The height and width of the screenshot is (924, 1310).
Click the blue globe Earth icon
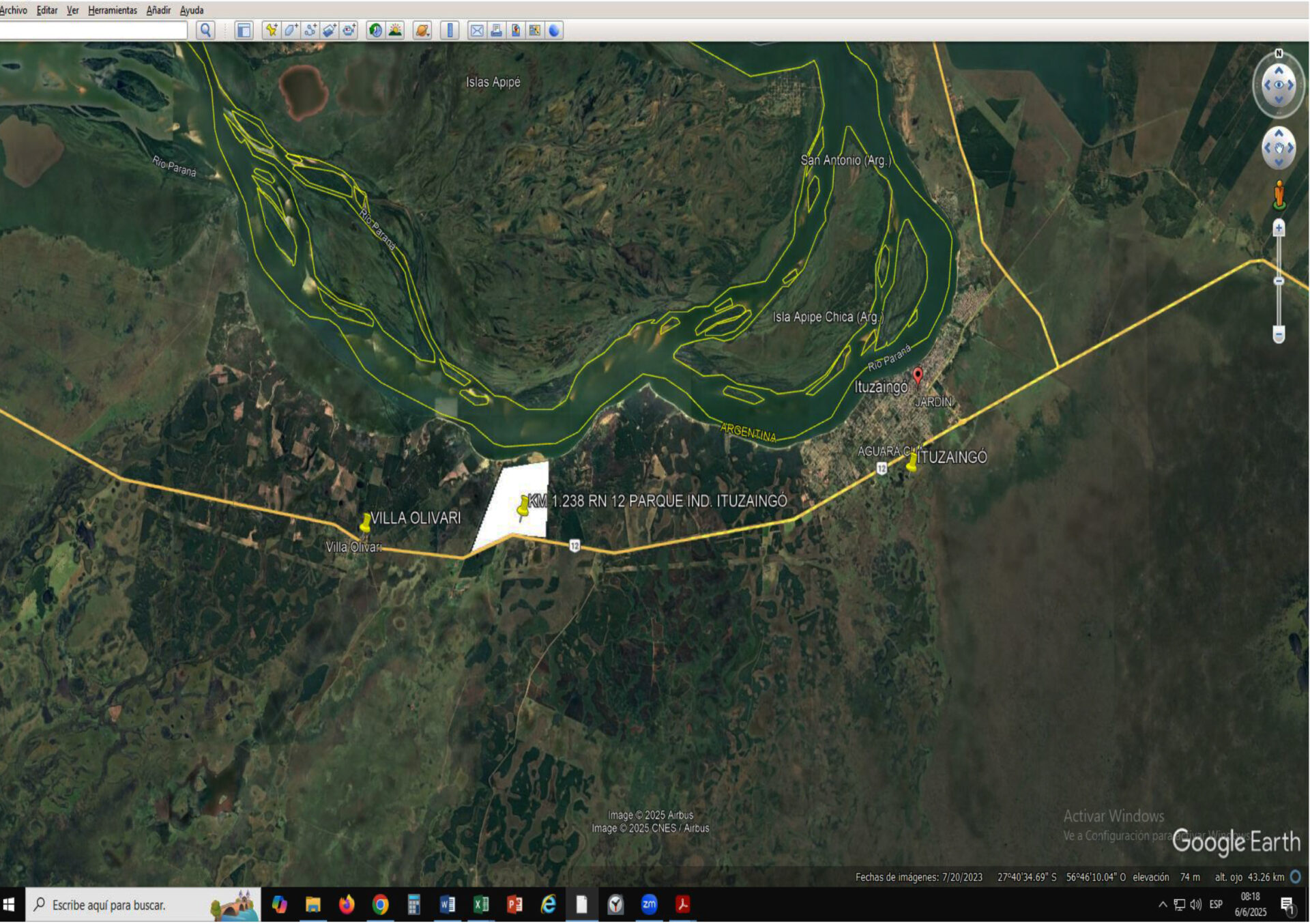(554, 30)
